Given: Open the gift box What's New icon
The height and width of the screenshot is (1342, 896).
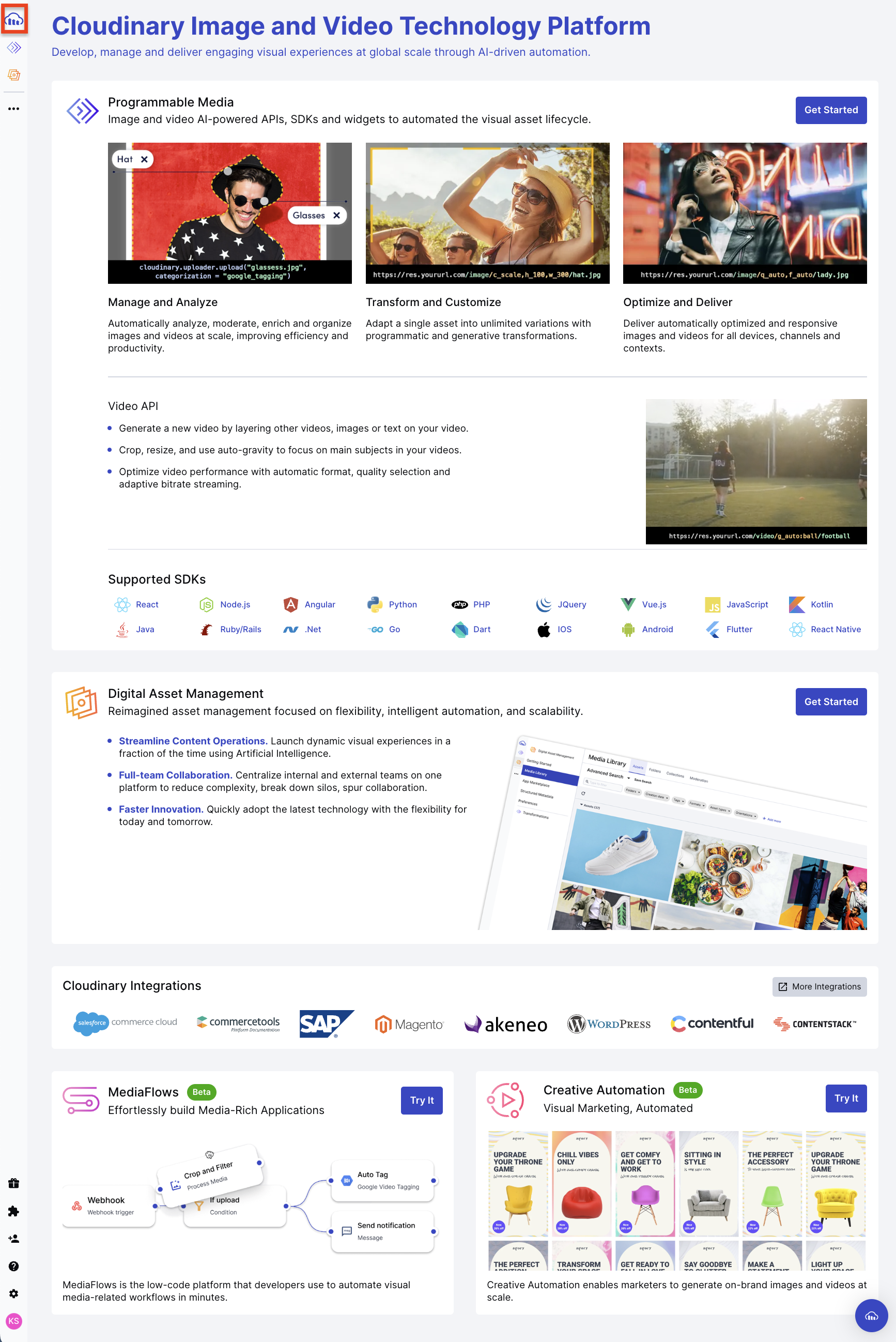Looking at the screenshot, I should point(14,1183).
